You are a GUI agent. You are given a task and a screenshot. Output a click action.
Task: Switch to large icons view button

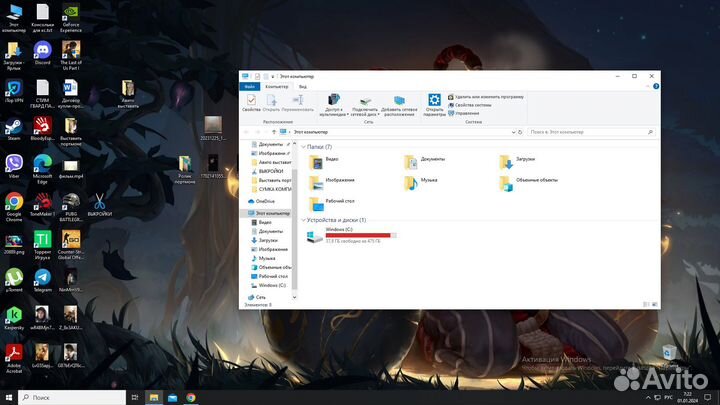[x=654, y=304]
